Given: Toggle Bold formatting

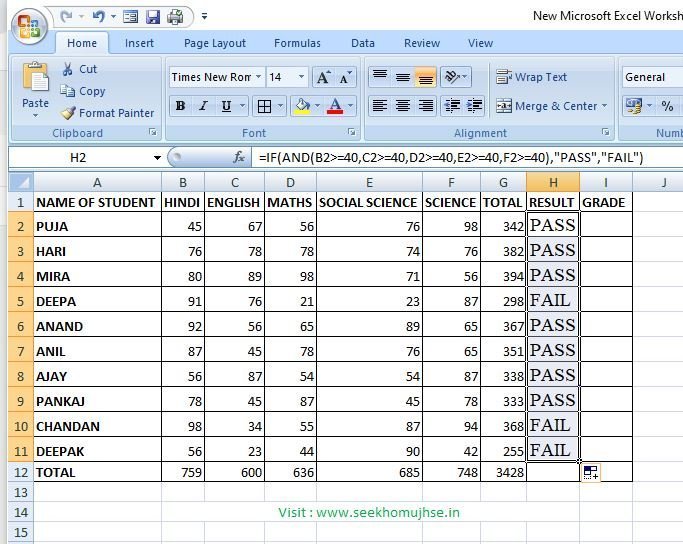Looking at the screenshot, I should click(180, 106).
